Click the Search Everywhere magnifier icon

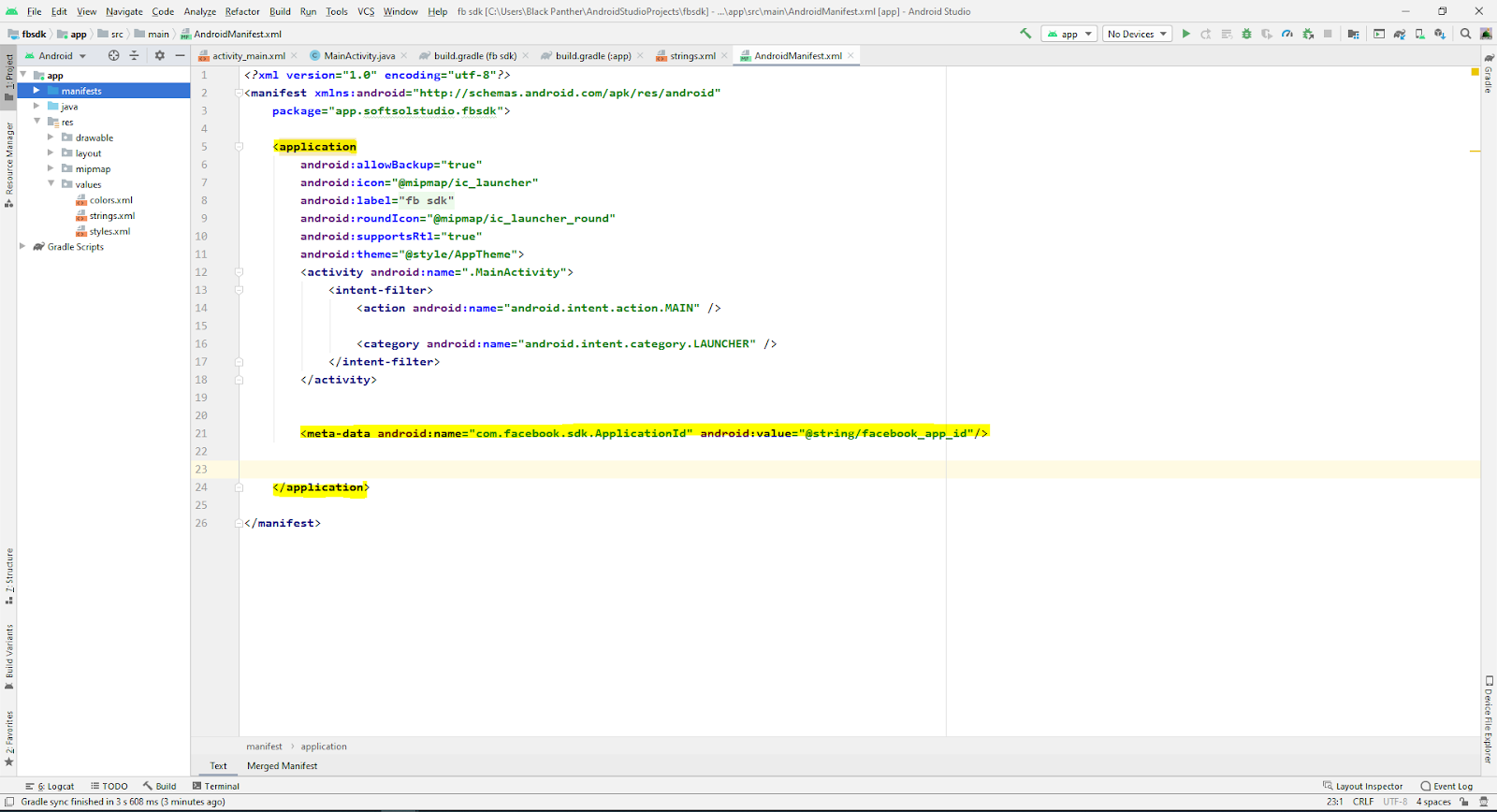tap(1465, 34)
